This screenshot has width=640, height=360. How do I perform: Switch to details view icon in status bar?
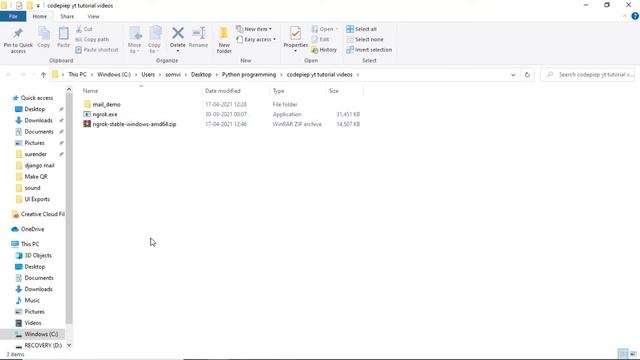click(622, 354)
